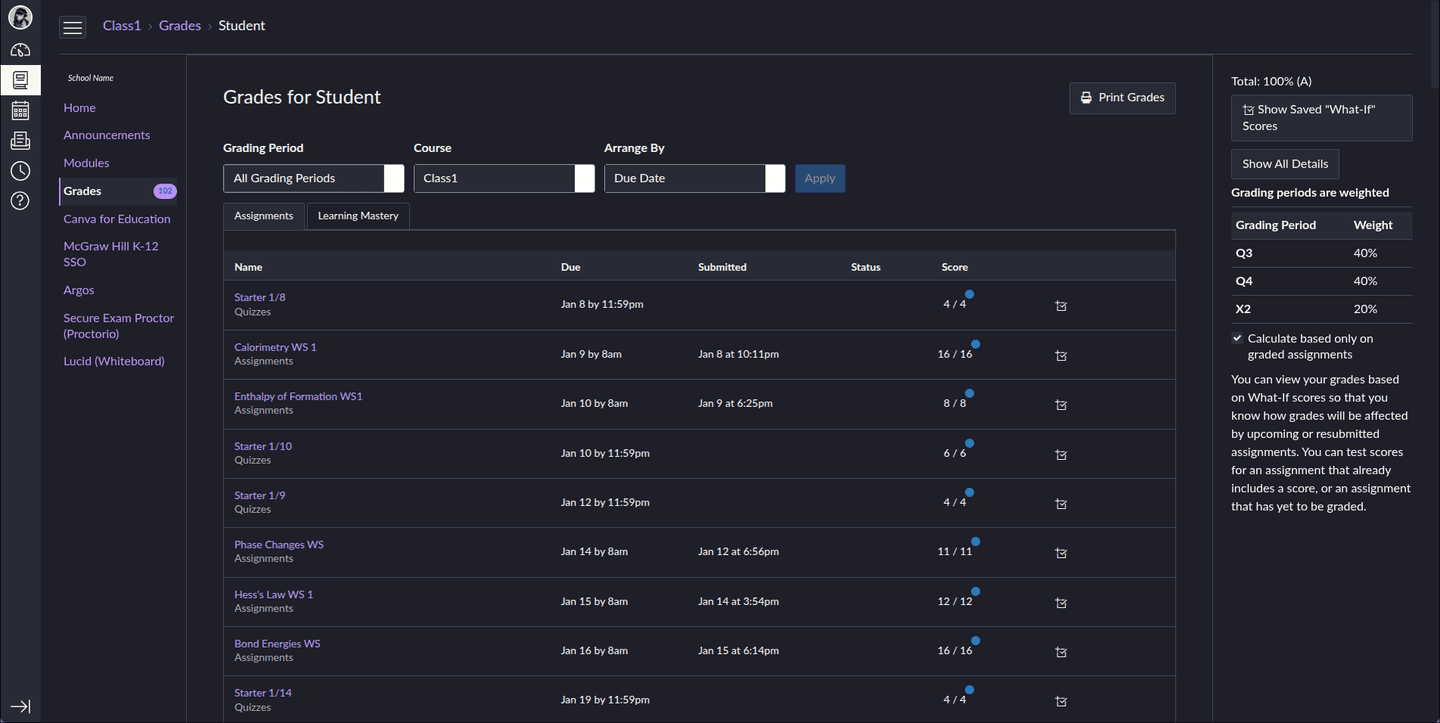1440x723 pixels.
Task: Uncheck Calculate based only on graded assignments
Action: click(x=1238, y=339)
